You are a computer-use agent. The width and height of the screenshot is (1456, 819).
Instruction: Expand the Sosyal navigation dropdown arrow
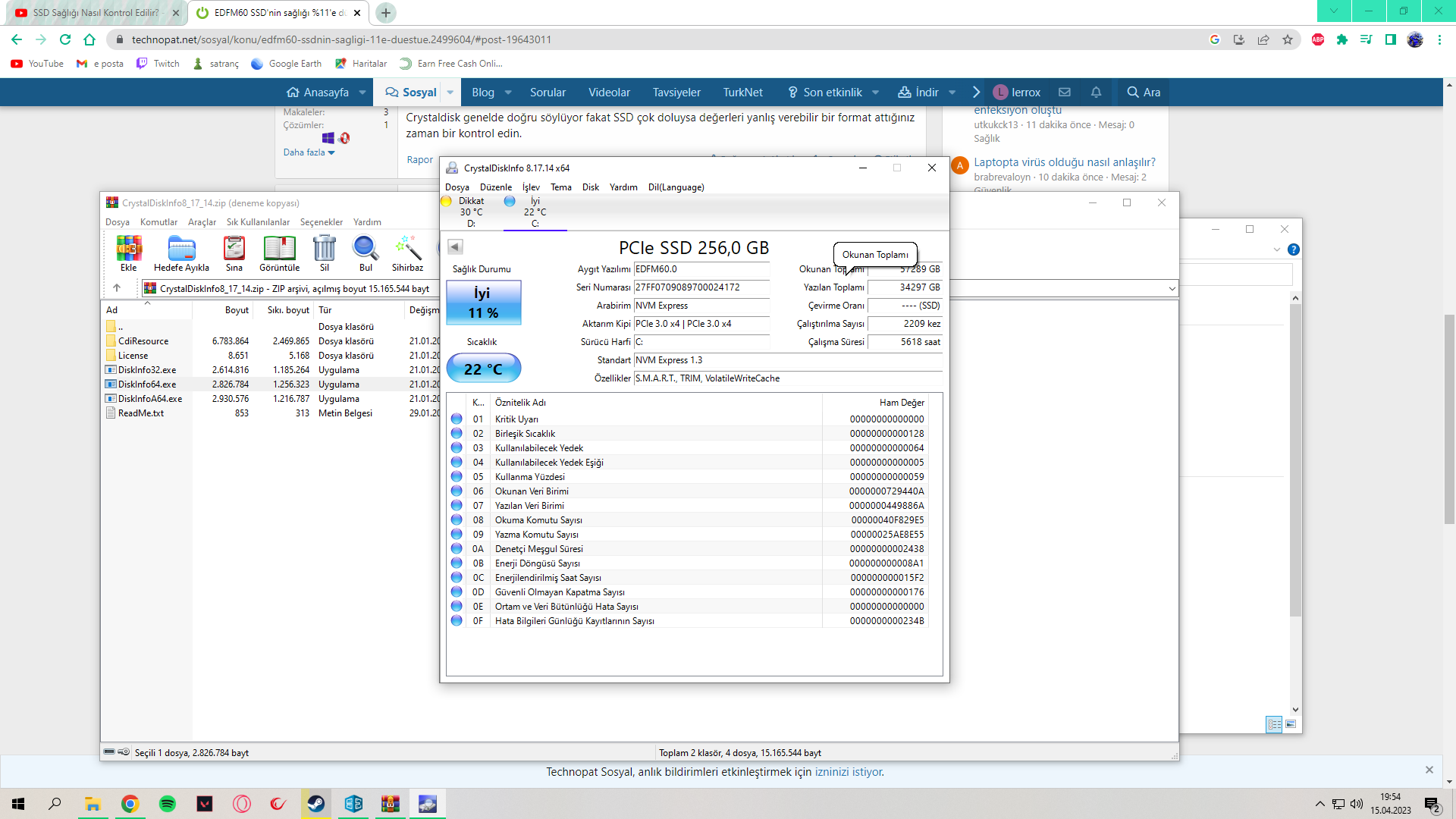450,93
